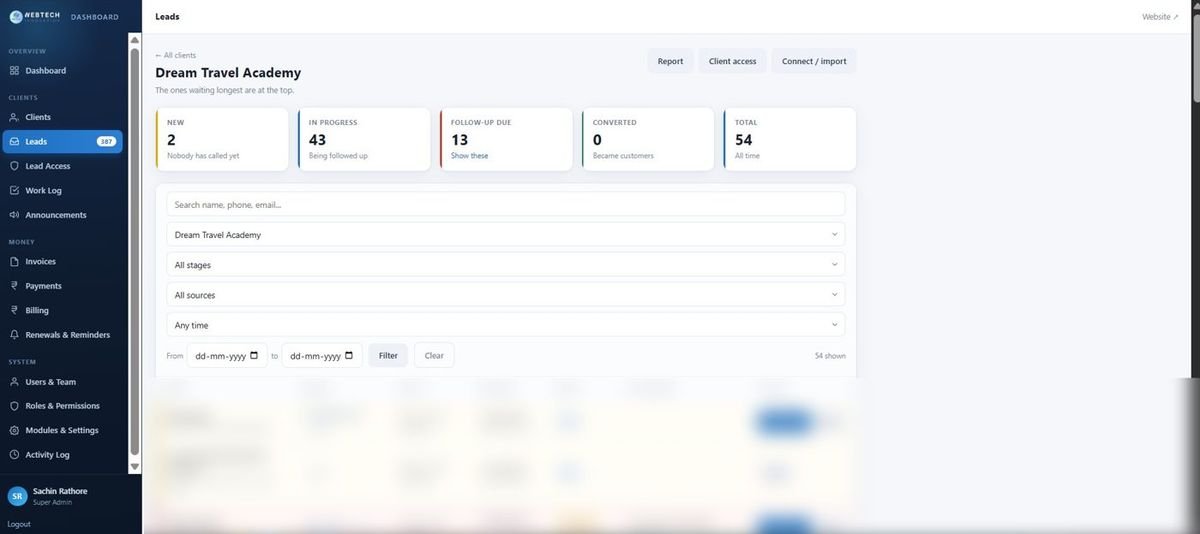The height and width of the screenshot is (534, 1200).
Task: Open Roles & Permissions menu item
Action: coord(62,406)
